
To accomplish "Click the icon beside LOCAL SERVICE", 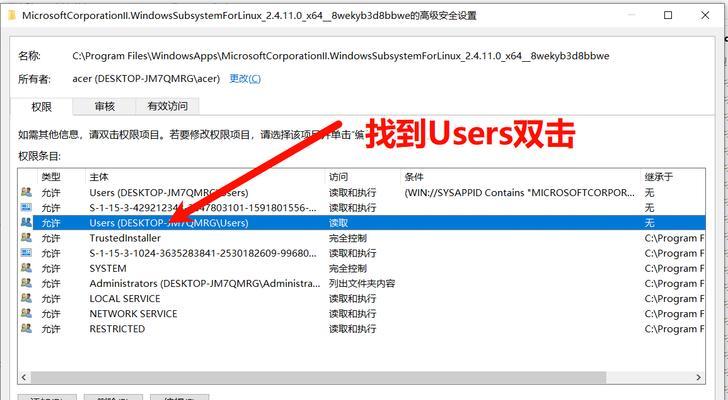I will point(26,298).
